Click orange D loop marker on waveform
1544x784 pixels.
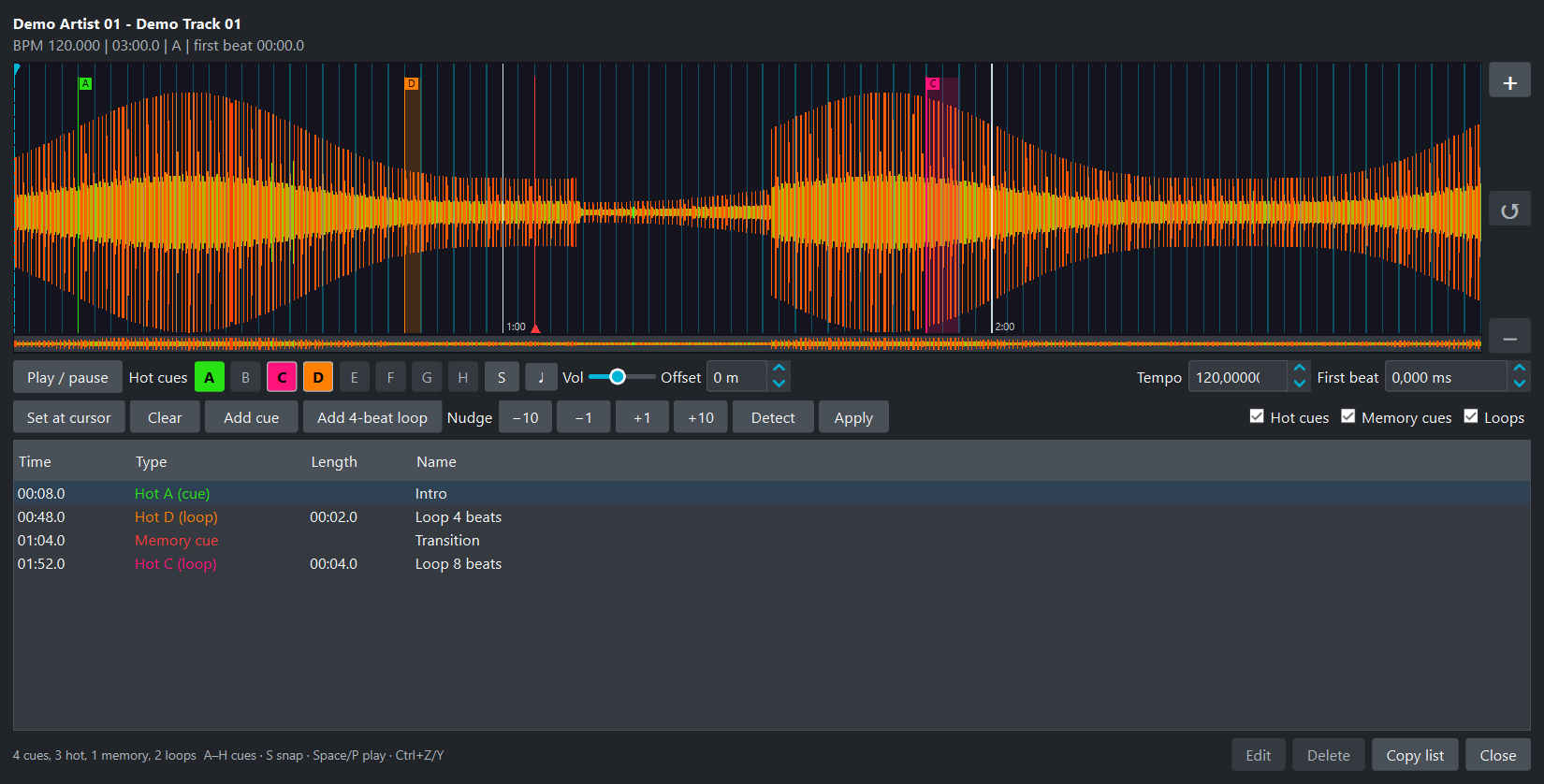tap(411, 83)
